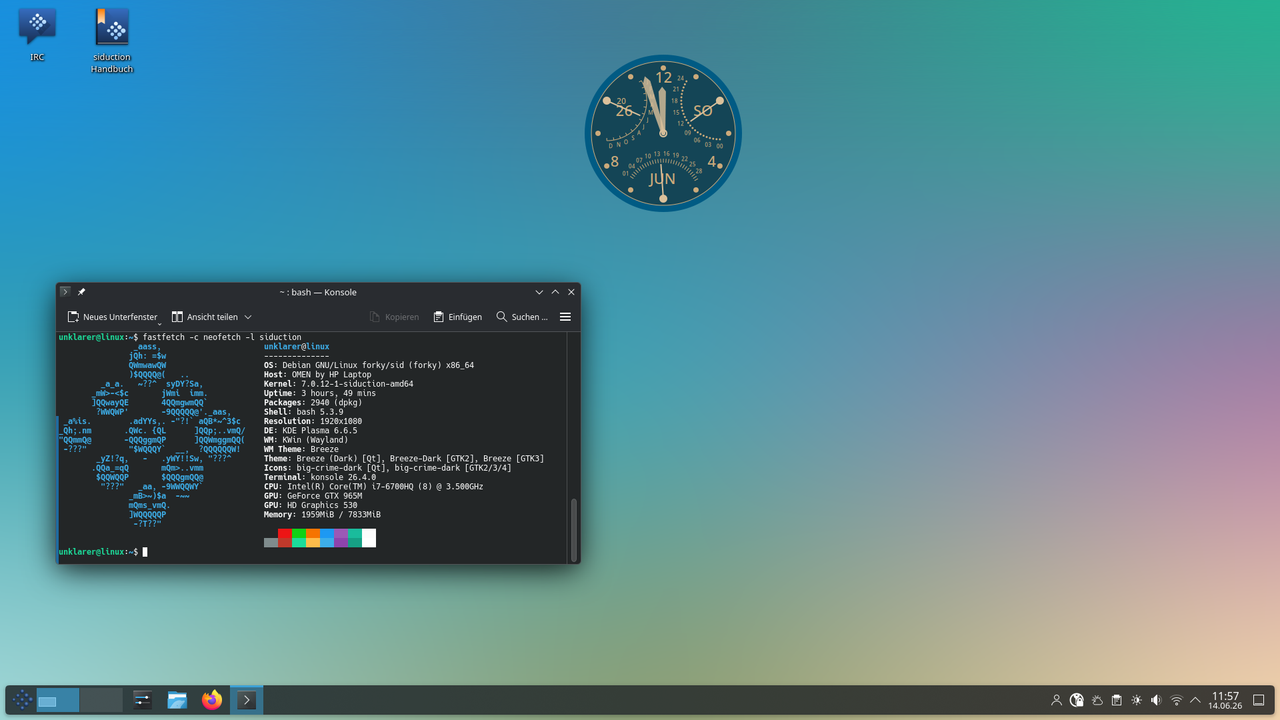Click the 'WM Theme: Breeze' line

tap(301, 449)
